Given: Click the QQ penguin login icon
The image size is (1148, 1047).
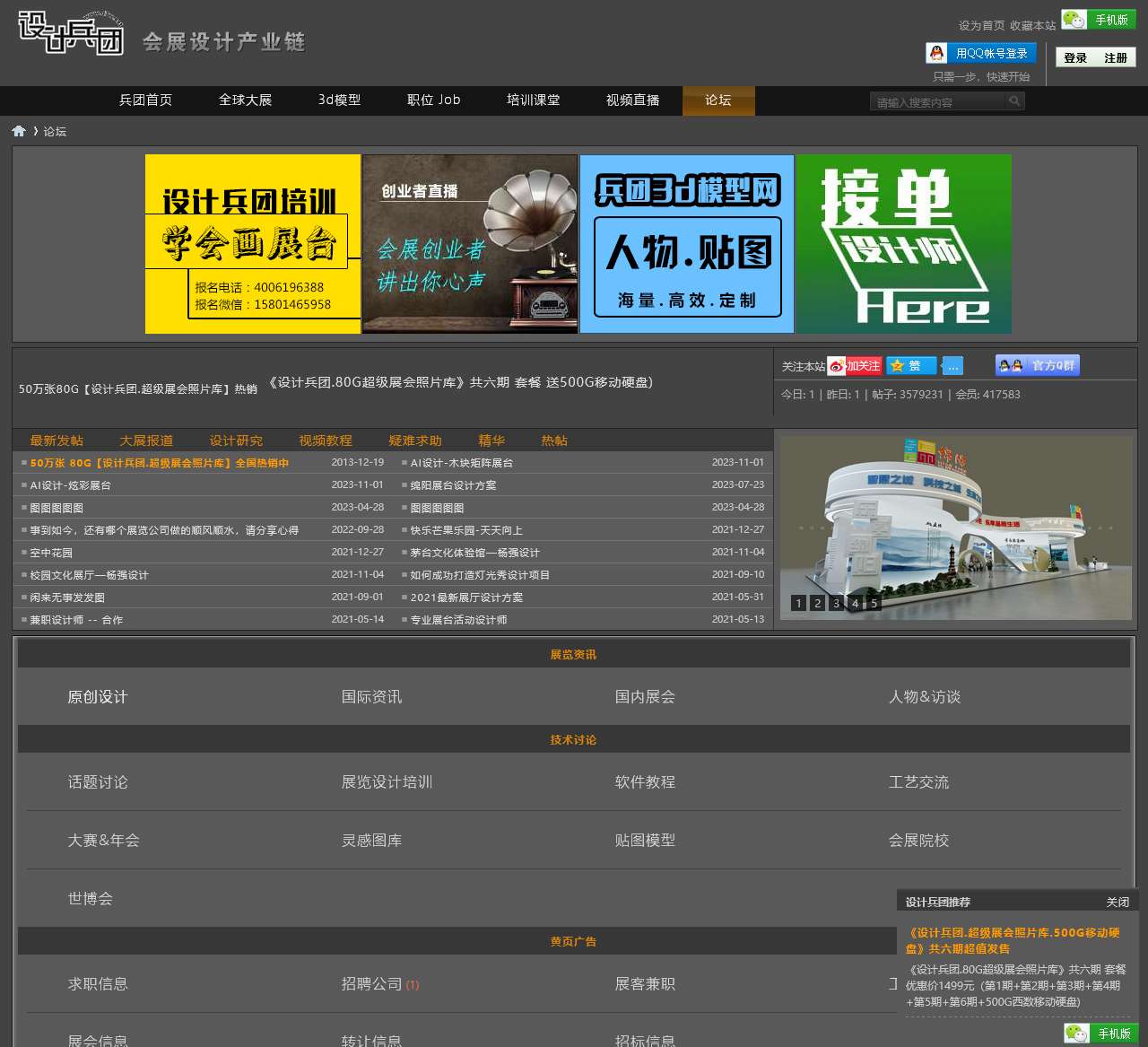Looking at the screenshot, I should pos(937,54).
